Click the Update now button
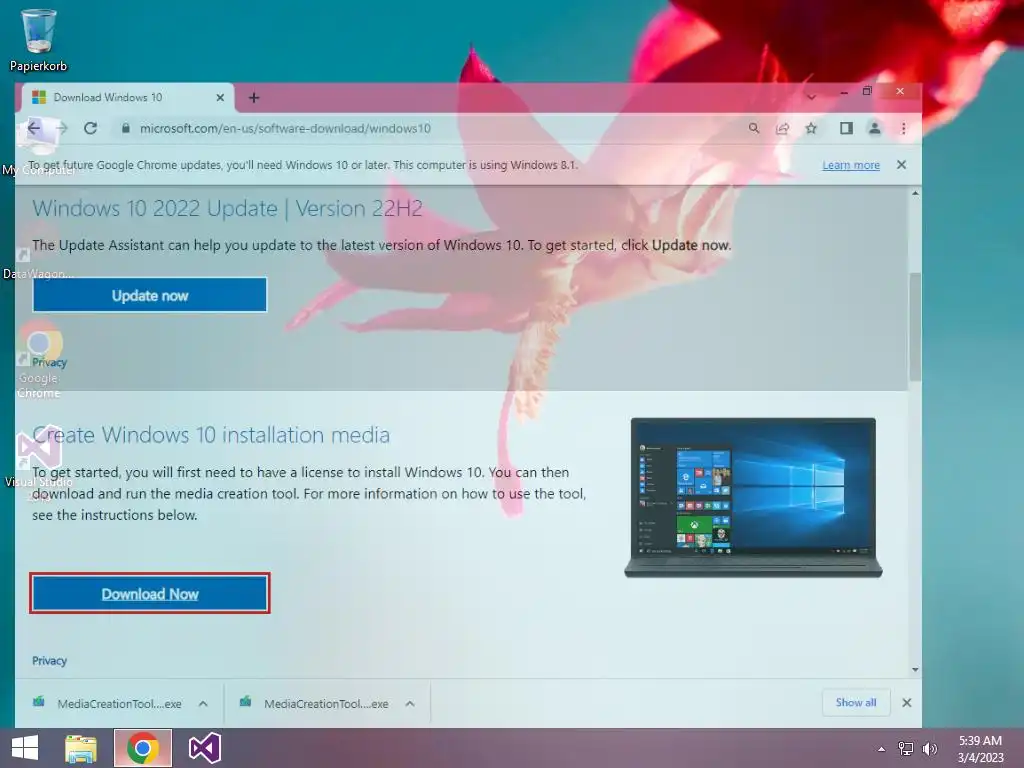Image resolution: width=1024 pixels, height=768 pixels. pos(150,295)
